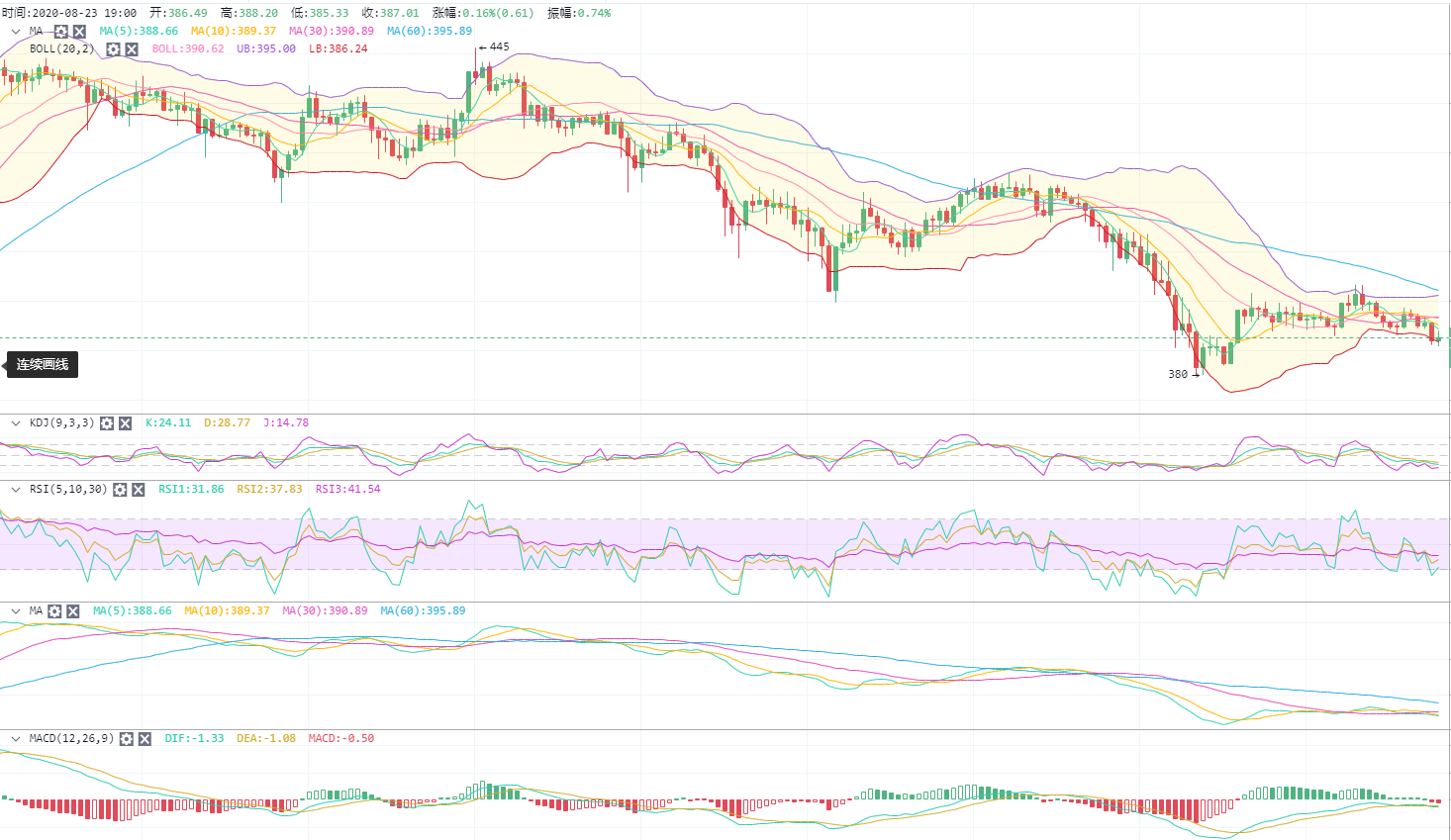Click the opening price 开:386.49
Screen dimensions: 1451x840
(x=178, y=13)
